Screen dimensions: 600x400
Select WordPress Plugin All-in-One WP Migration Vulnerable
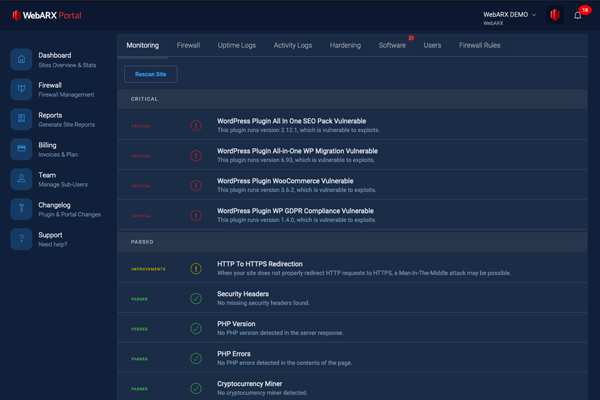point(297,151)
